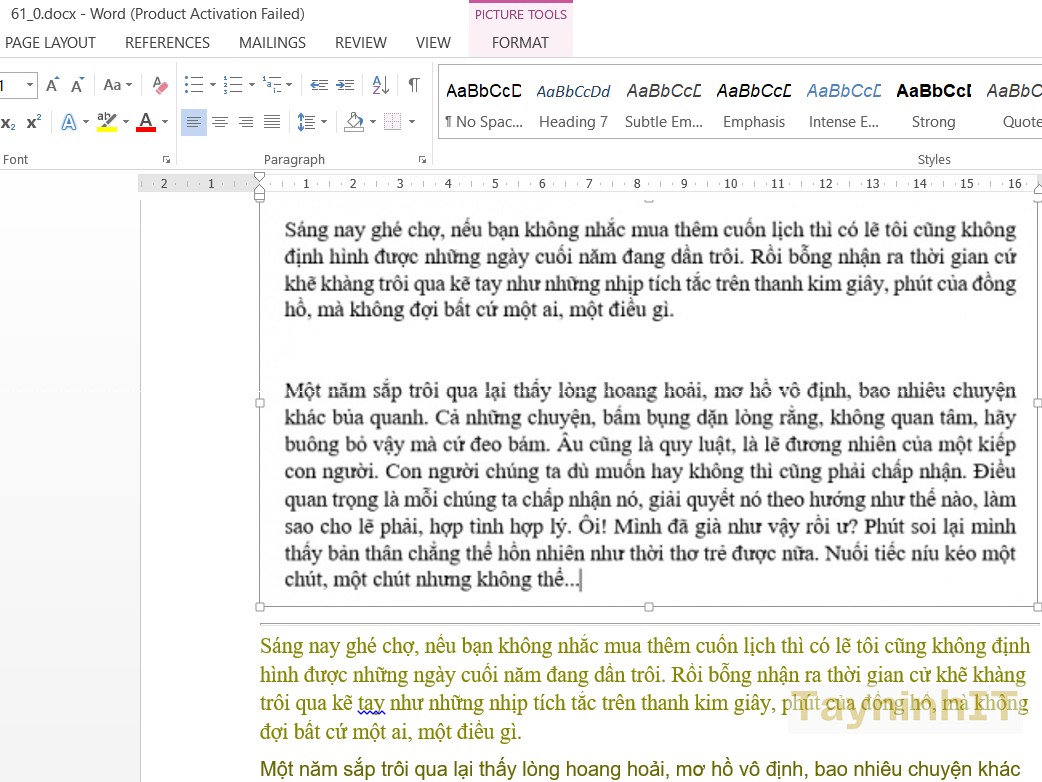Expand the line spacing options dropdown
The image size is (1042, 782).
(x=312, y=122)
